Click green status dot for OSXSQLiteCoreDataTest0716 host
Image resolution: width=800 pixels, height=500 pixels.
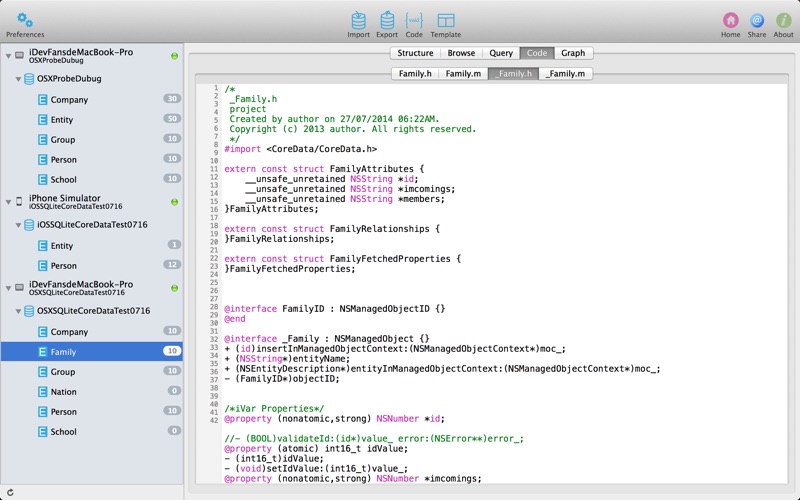[174, 288]
